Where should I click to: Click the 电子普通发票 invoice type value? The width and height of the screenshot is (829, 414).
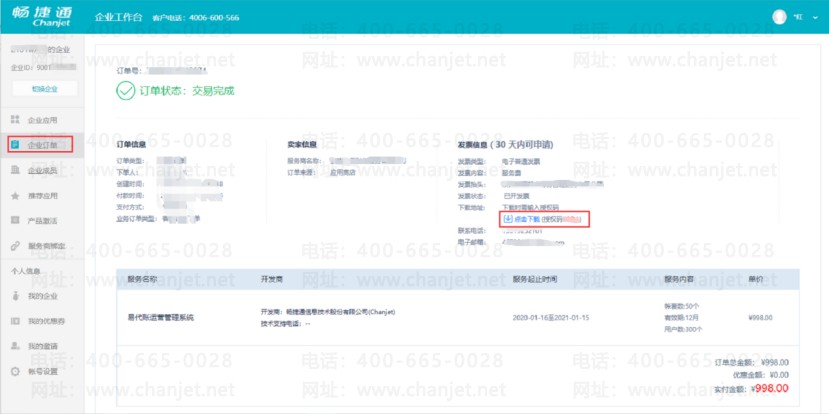521,161
